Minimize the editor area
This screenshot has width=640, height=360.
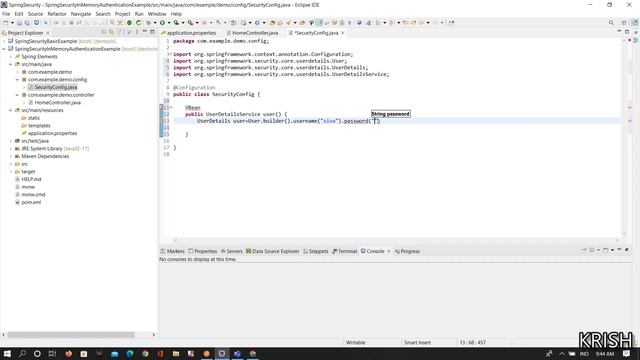[619, 32]
